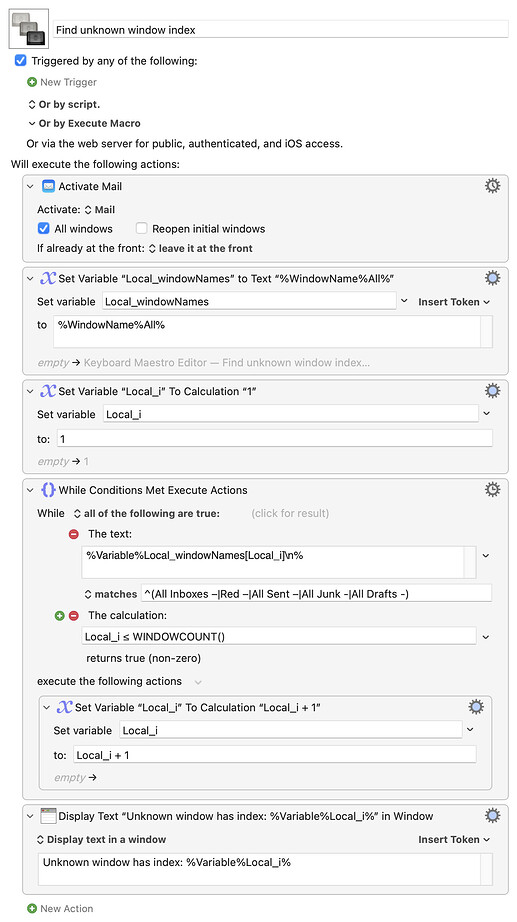
Task: Change the matches comparison popup
Action: click(111, 594)
